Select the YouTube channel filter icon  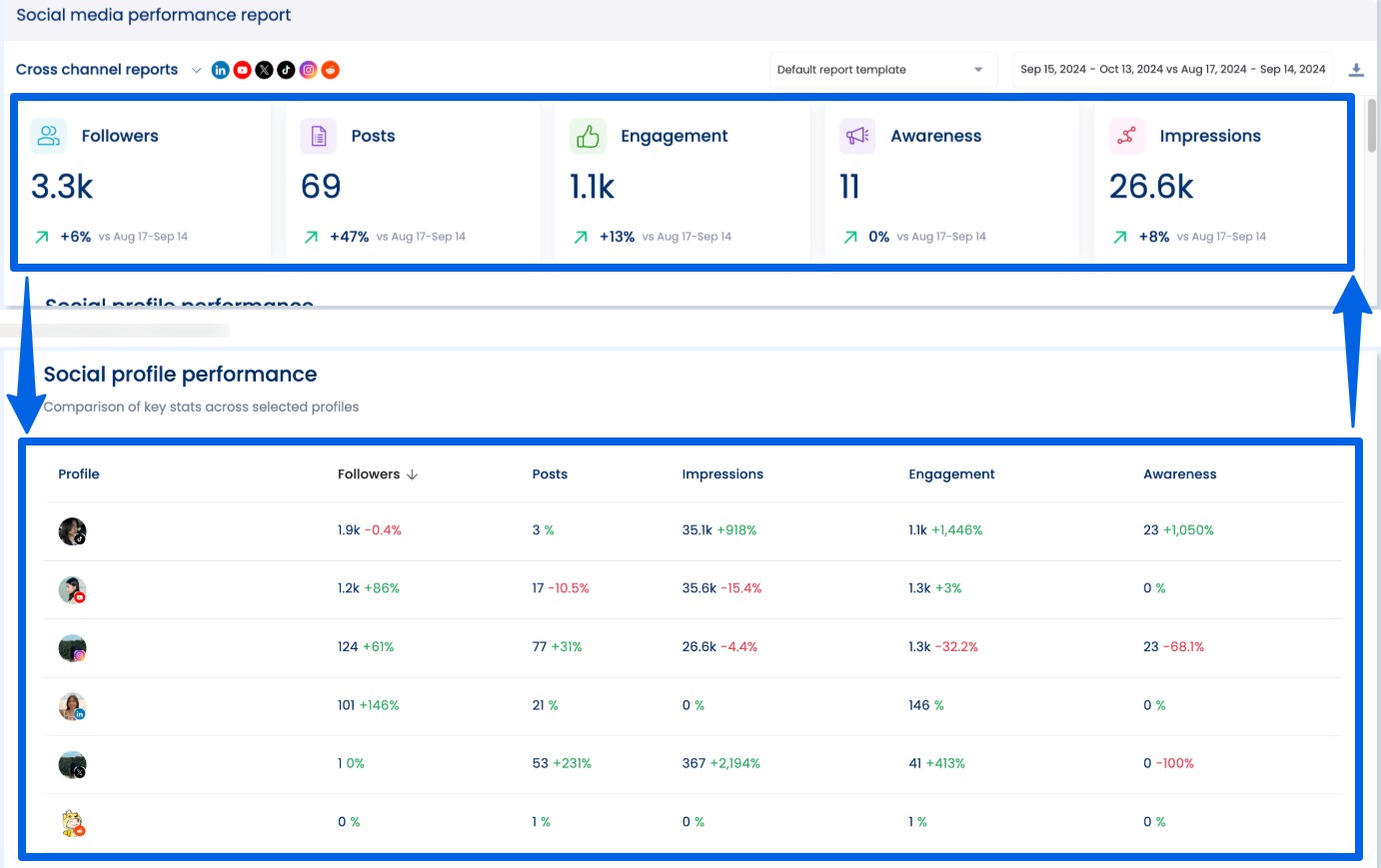242,70
